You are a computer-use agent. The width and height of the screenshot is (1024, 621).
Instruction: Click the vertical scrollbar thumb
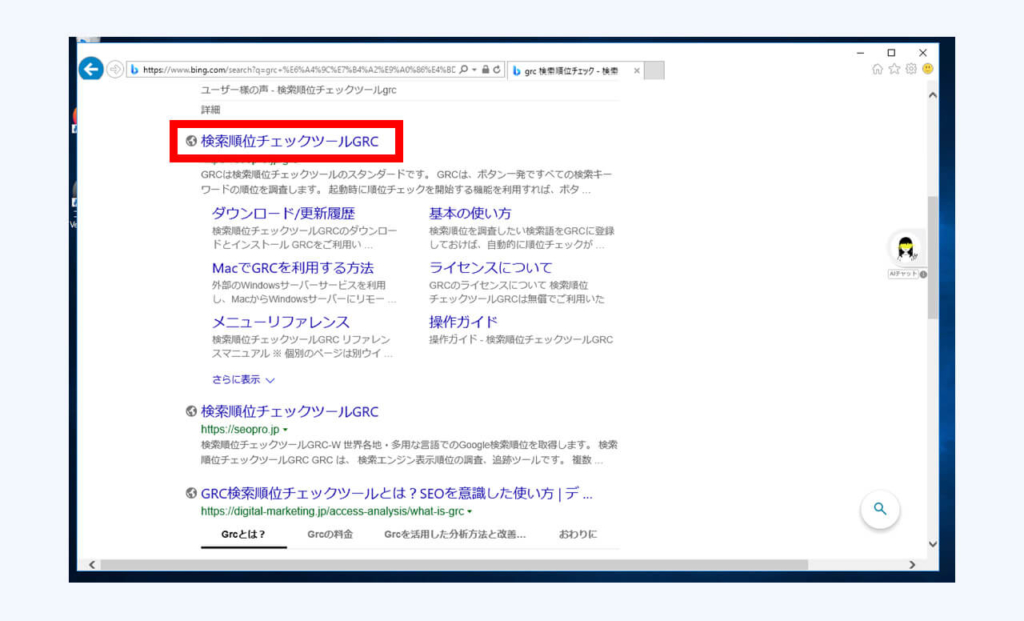coord(933,257)
